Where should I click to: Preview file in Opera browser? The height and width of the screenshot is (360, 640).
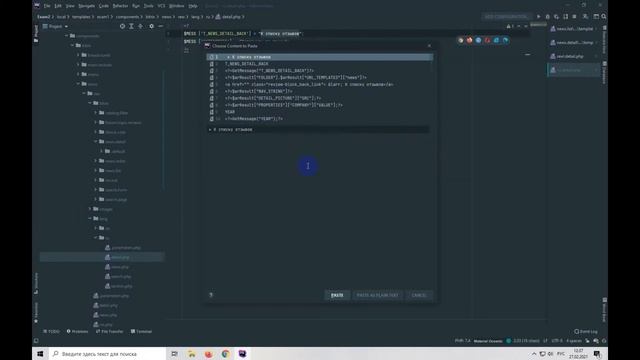point(487,40)
